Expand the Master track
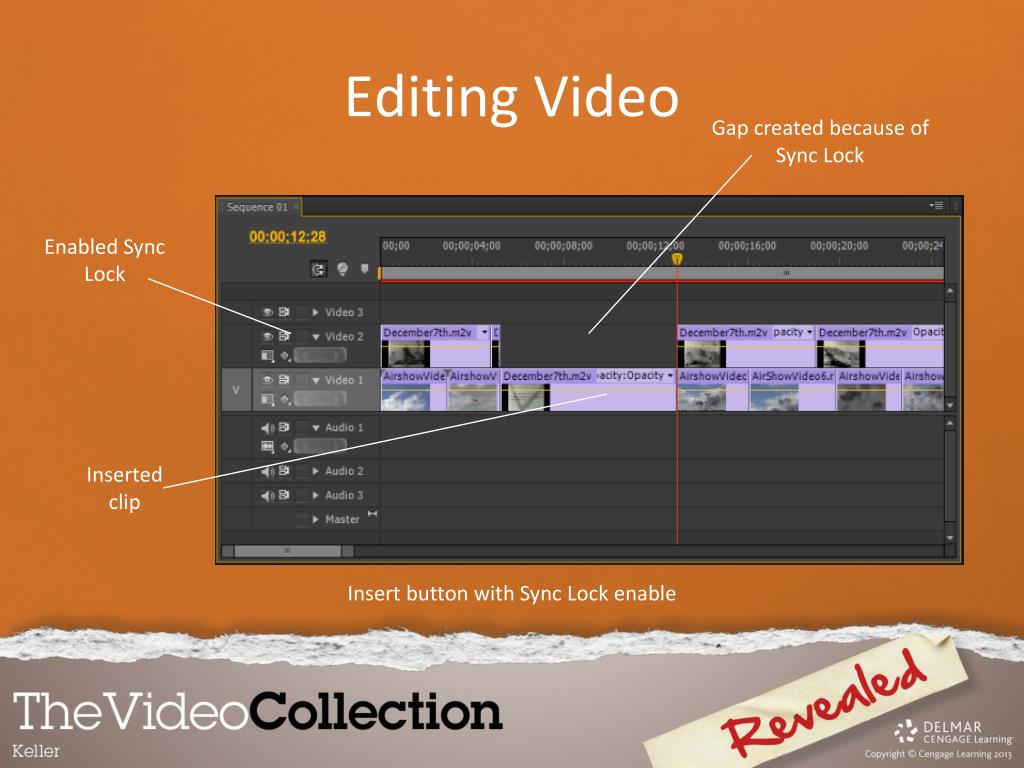Screen dimensions: 1024x768 (x=315, y=519)
